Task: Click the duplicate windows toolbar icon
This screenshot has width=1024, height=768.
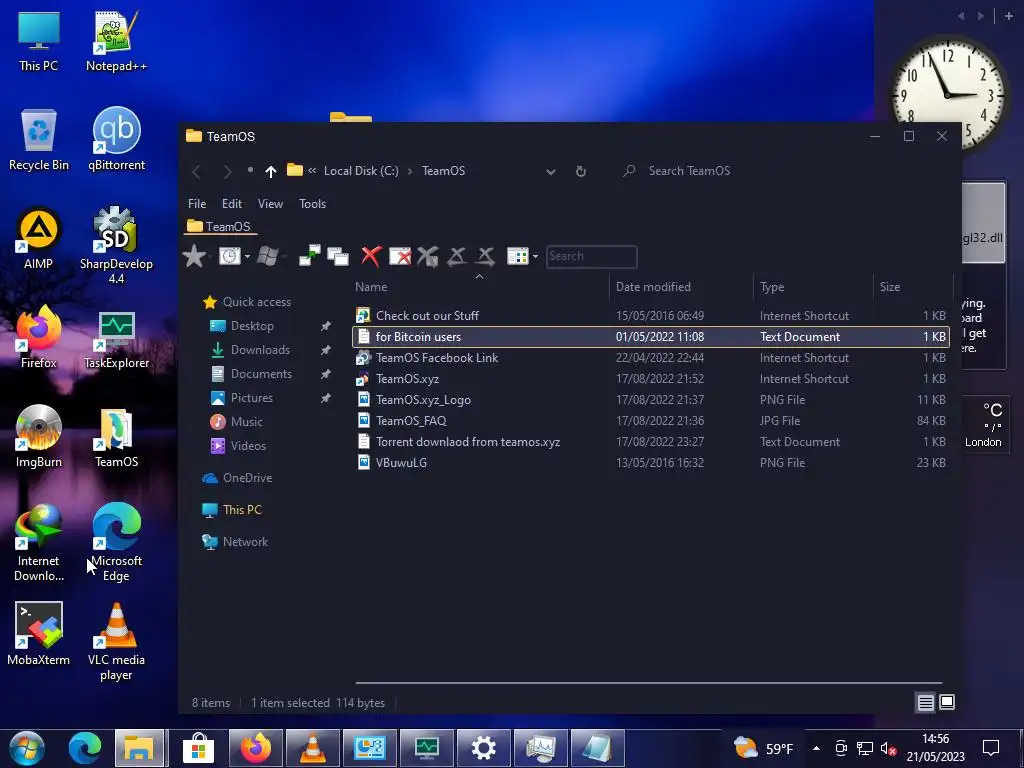Action: pyautogui.click(x=338, y=256)
